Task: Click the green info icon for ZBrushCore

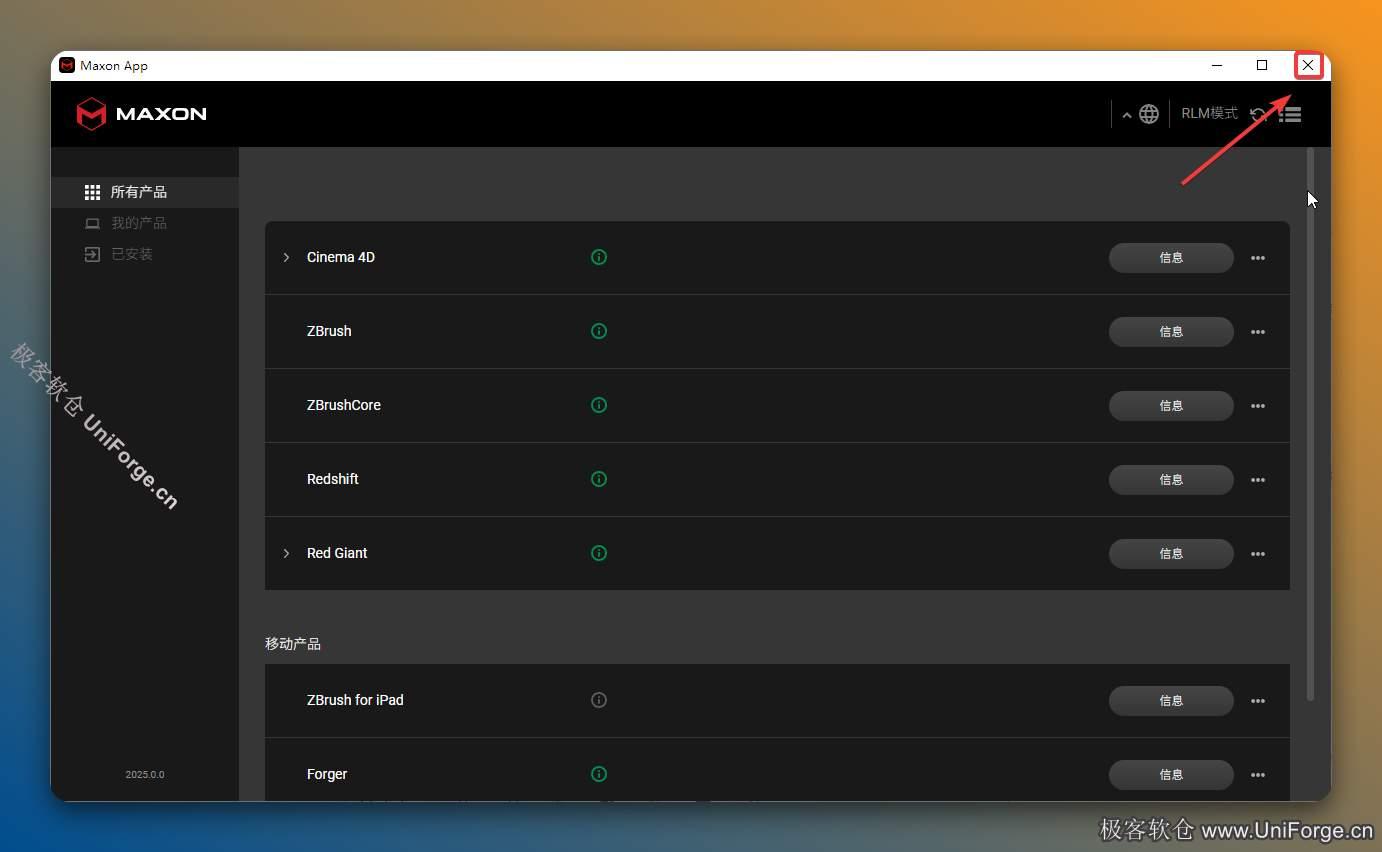Action: 599,405
